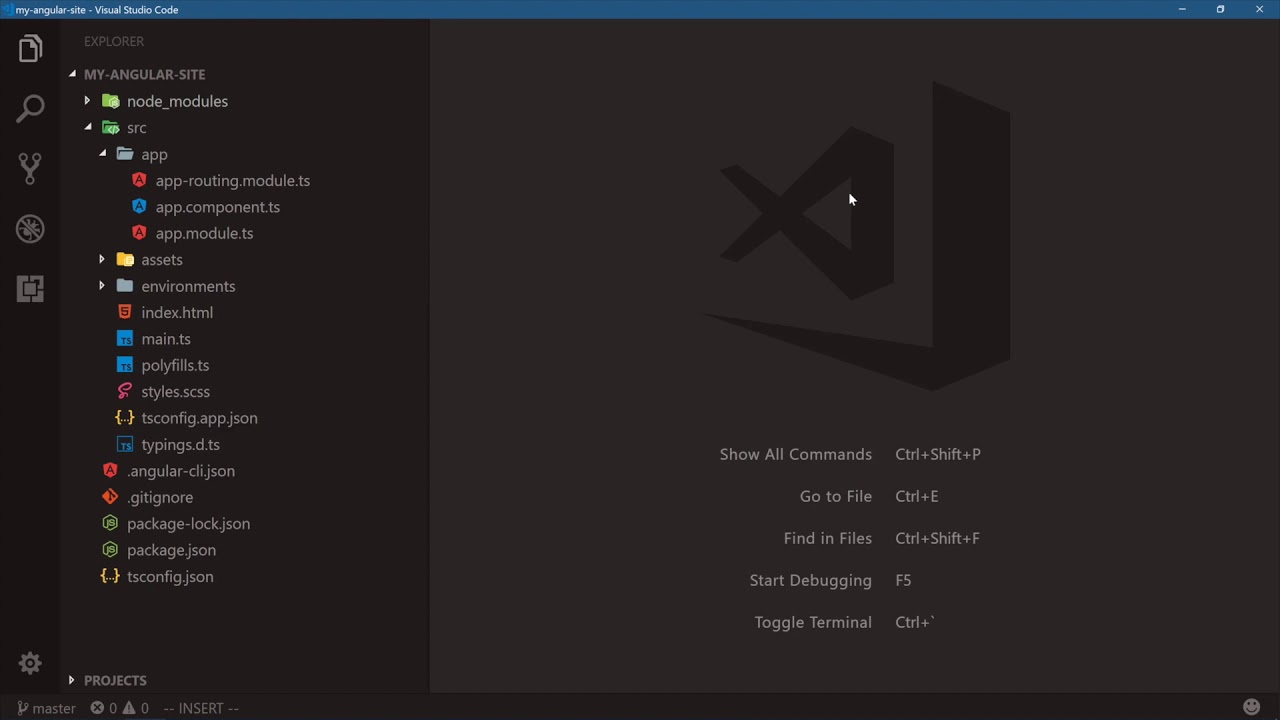Click the EXPLORER panel title
The width and height of the screenshot is (1280, 720).
pyautogui.click(x=114, y=41)
